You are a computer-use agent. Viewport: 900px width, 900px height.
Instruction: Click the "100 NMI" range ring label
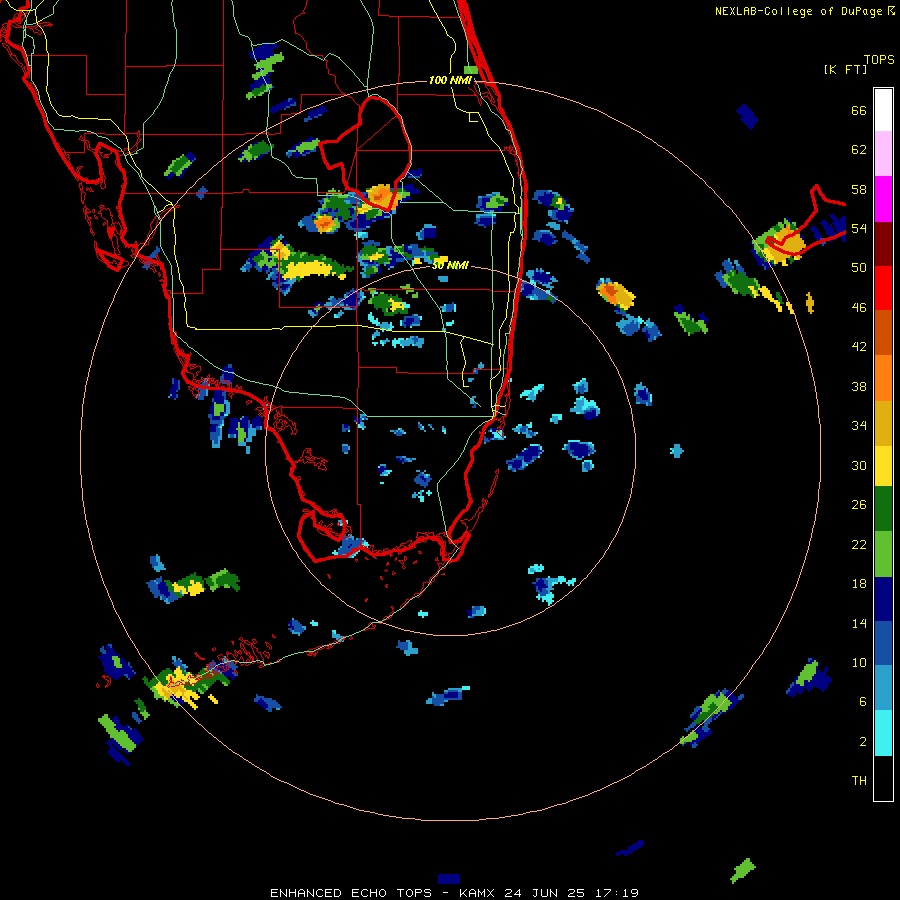[x=450, y=80]
